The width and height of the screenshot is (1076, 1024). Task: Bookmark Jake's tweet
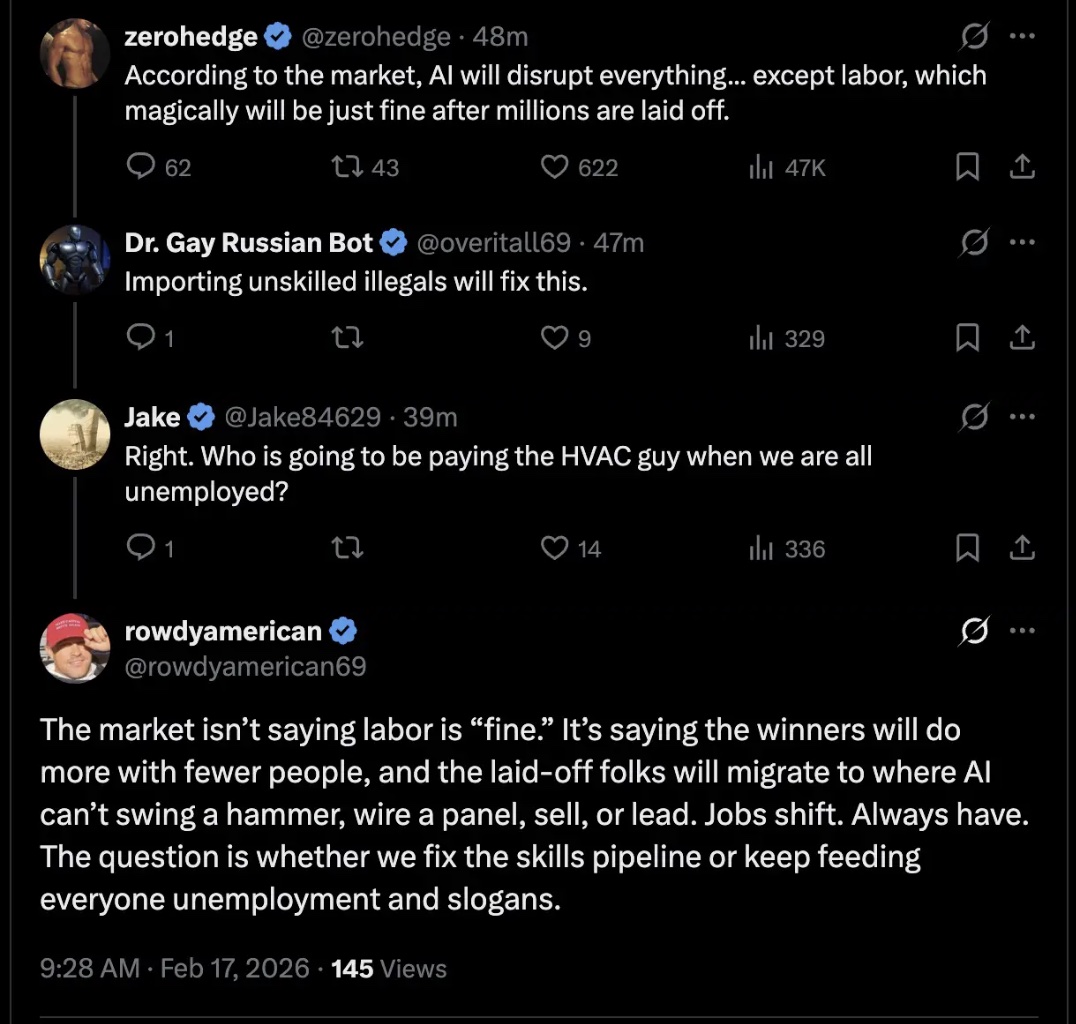(967, 548)
